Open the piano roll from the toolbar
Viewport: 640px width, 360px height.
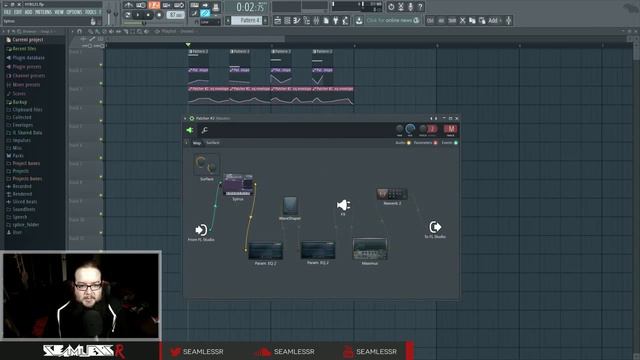click(x=297, y=20)
